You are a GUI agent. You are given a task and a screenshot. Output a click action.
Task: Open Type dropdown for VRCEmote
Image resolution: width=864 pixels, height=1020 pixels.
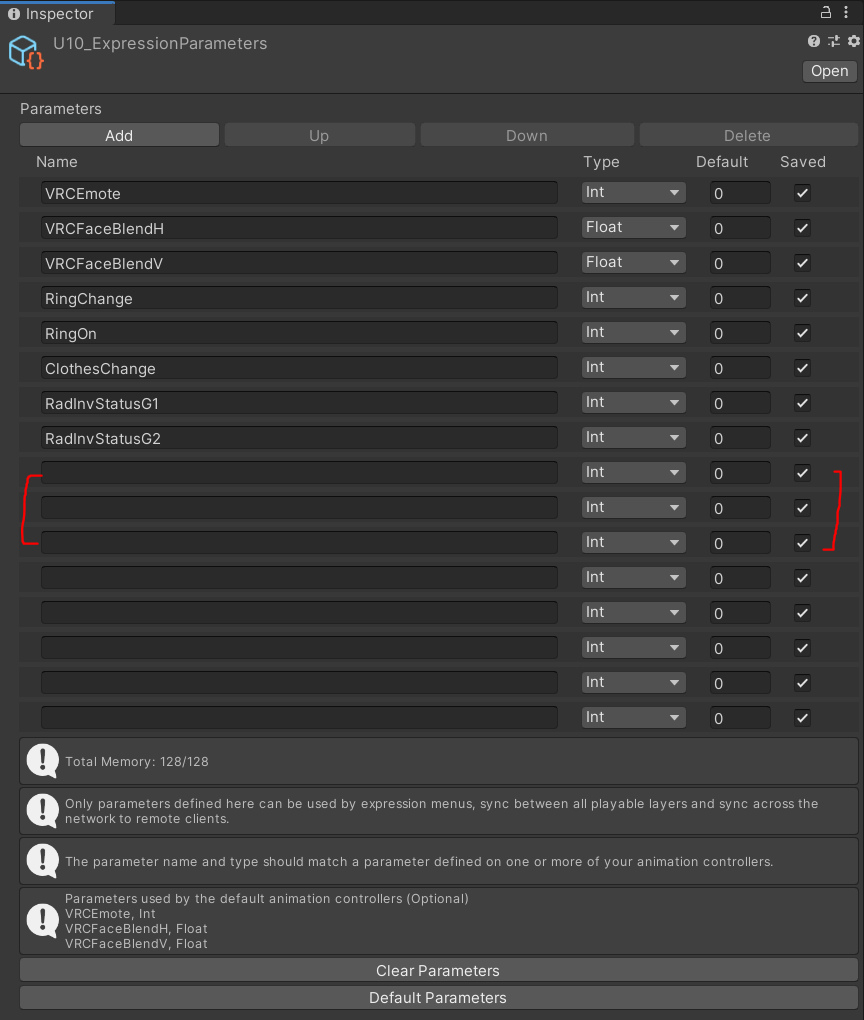click(634, 193)
